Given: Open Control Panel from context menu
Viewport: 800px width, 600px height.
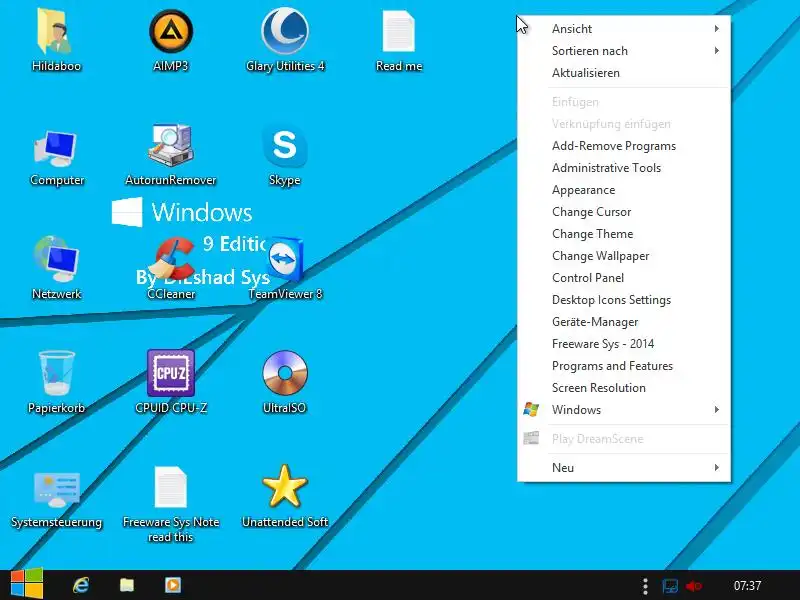Looking at the screenshot, I should pos(623,278).
